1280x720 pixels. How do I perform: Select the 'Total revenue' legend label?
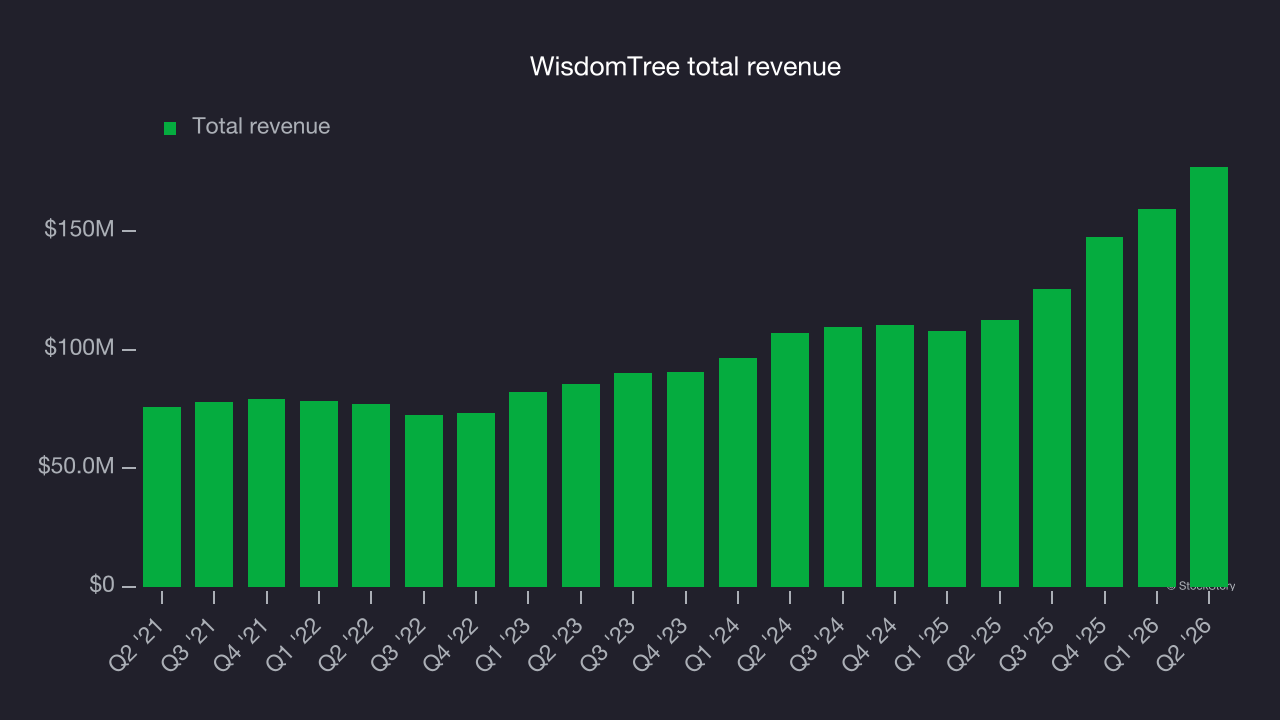tap(261, 126)
